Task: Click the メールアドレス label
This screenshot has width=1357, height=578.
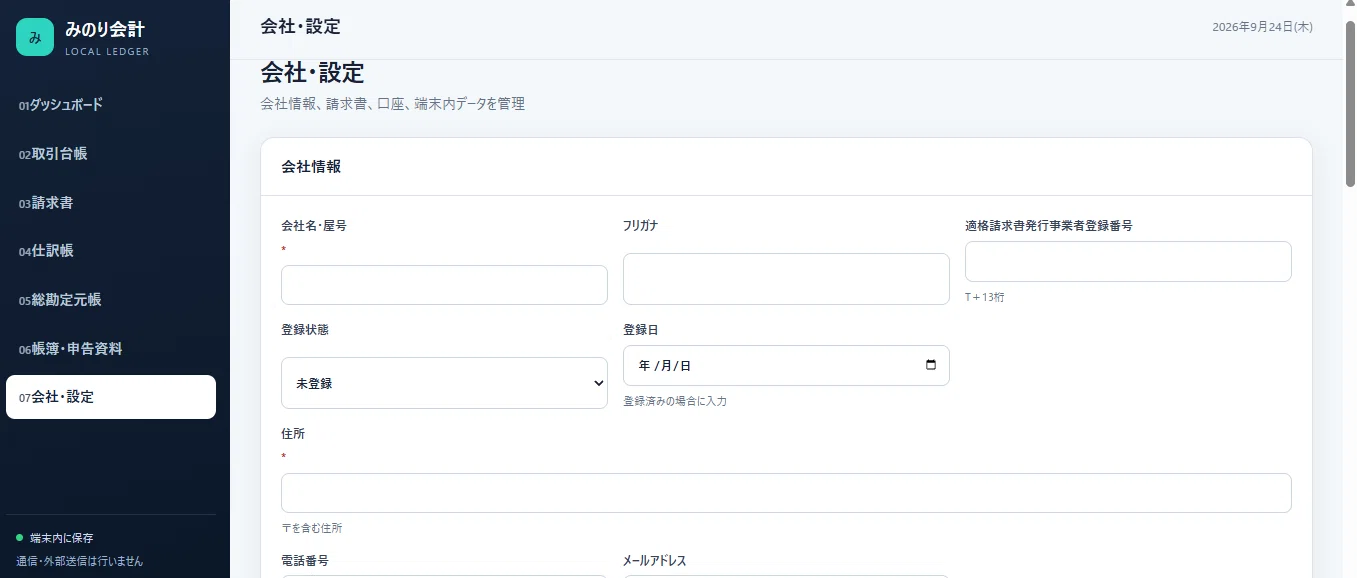Action: [655, 561]
